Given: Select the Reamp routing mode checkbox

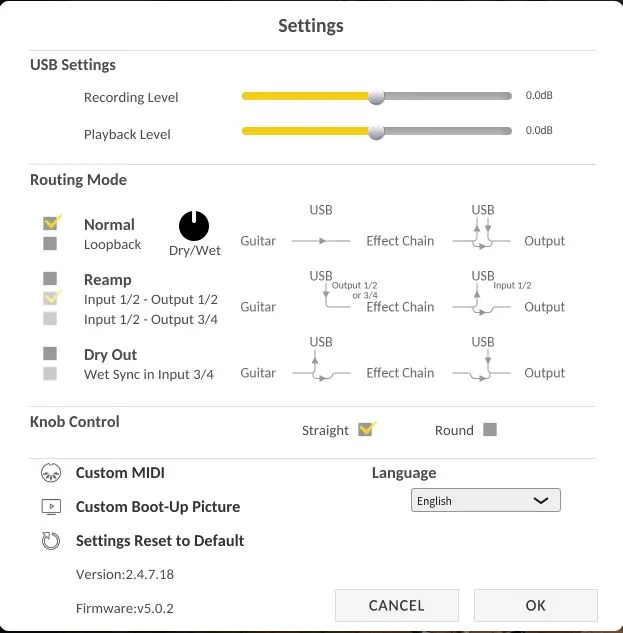Looking at the screenshot, I should pyautogui.click(x=50, y=278).
